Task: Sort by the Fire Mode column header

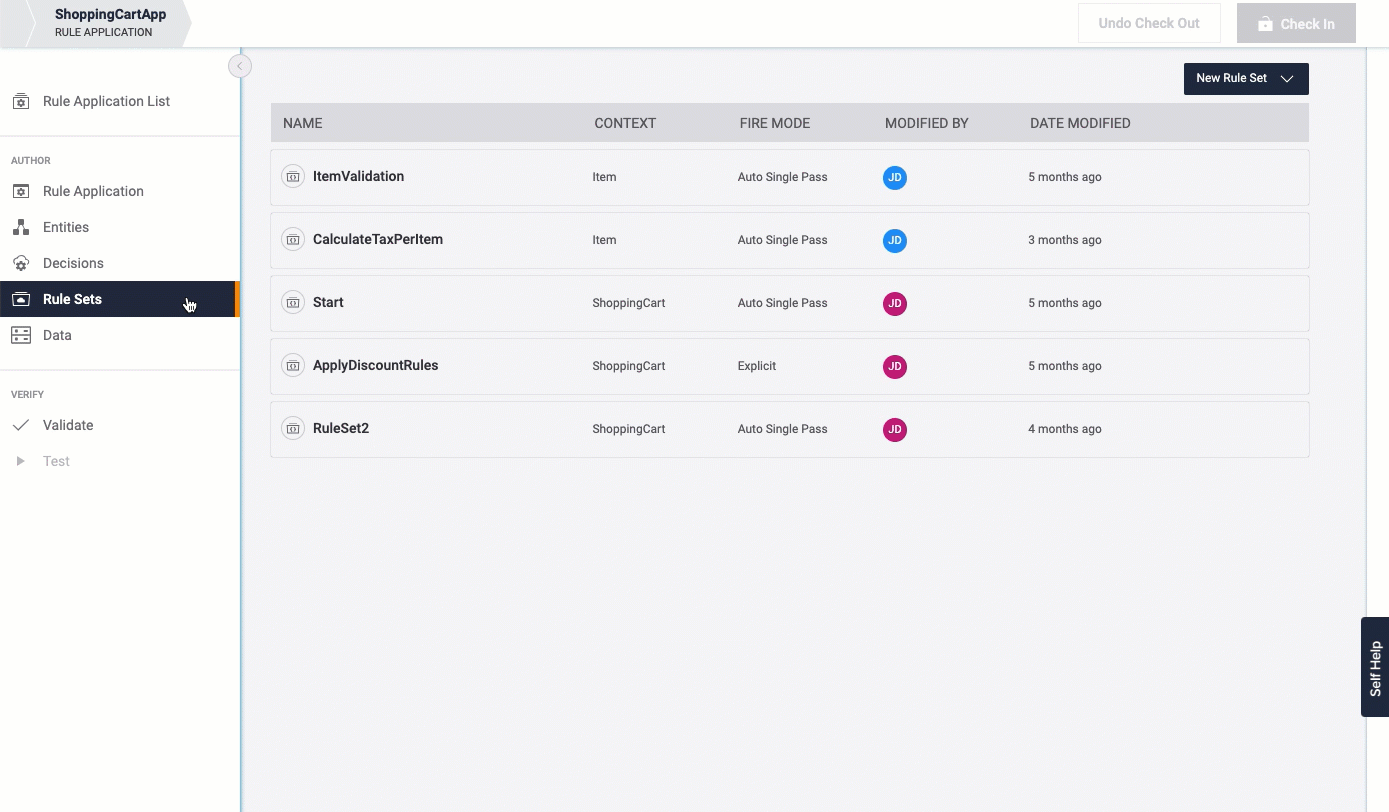Action: coord(774,123)
